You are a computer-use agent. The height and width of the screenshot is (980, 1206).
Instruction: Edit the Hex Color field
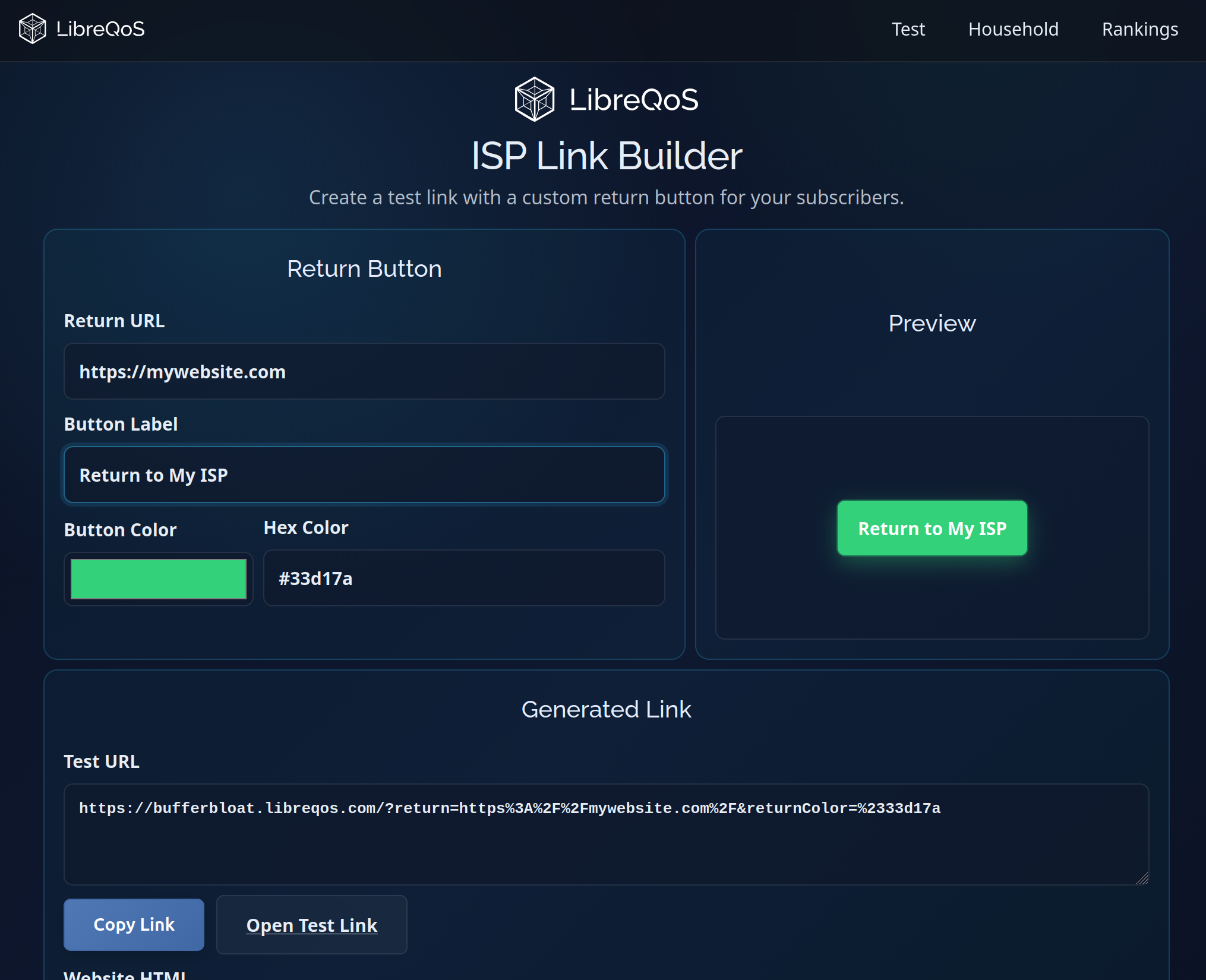[464, 578]
